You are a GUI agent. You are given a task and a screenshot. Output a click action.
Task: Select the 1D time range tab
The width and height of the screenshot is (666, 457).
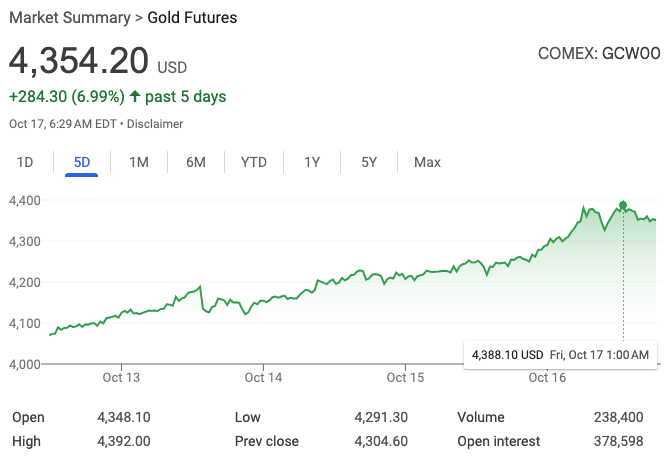[x=26, y=162]
